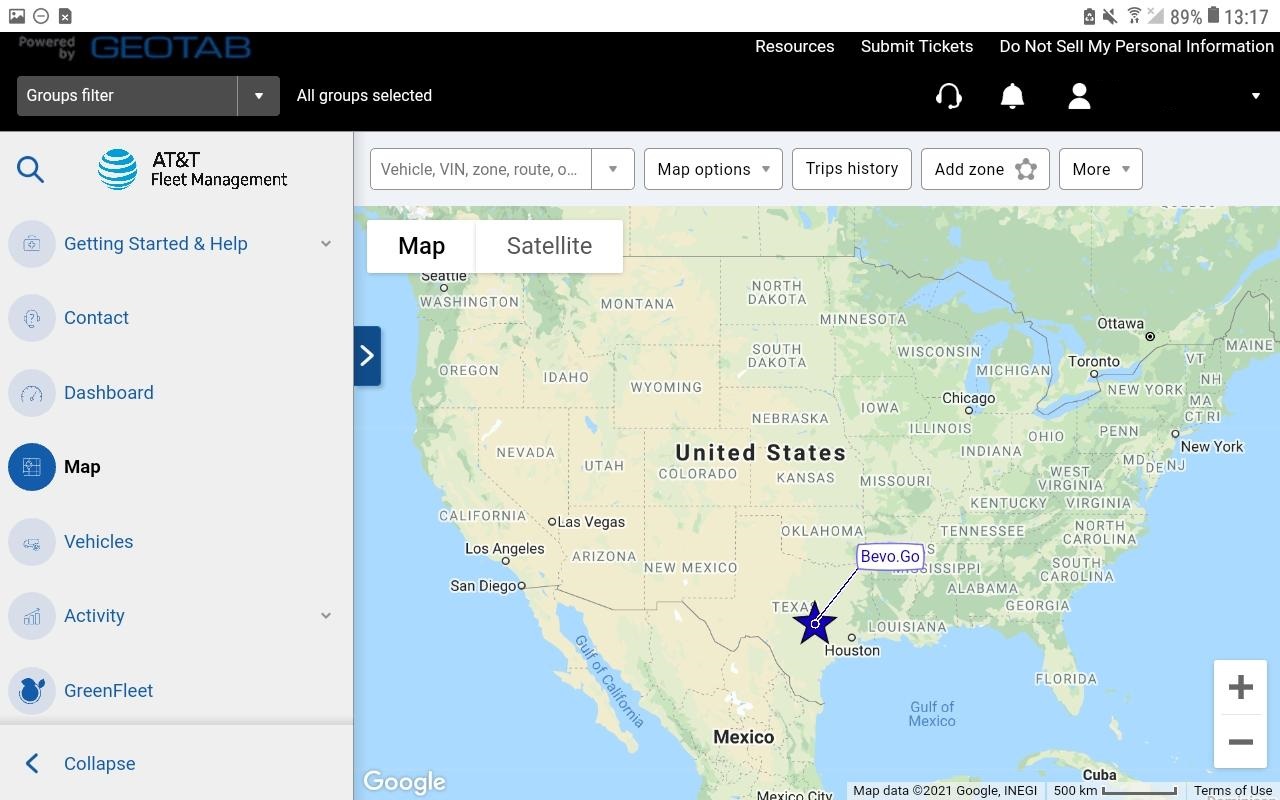The height and width of the screenshot is (800, 1280).
Task: Click the Chicago city label
Action: pos(968,398)
